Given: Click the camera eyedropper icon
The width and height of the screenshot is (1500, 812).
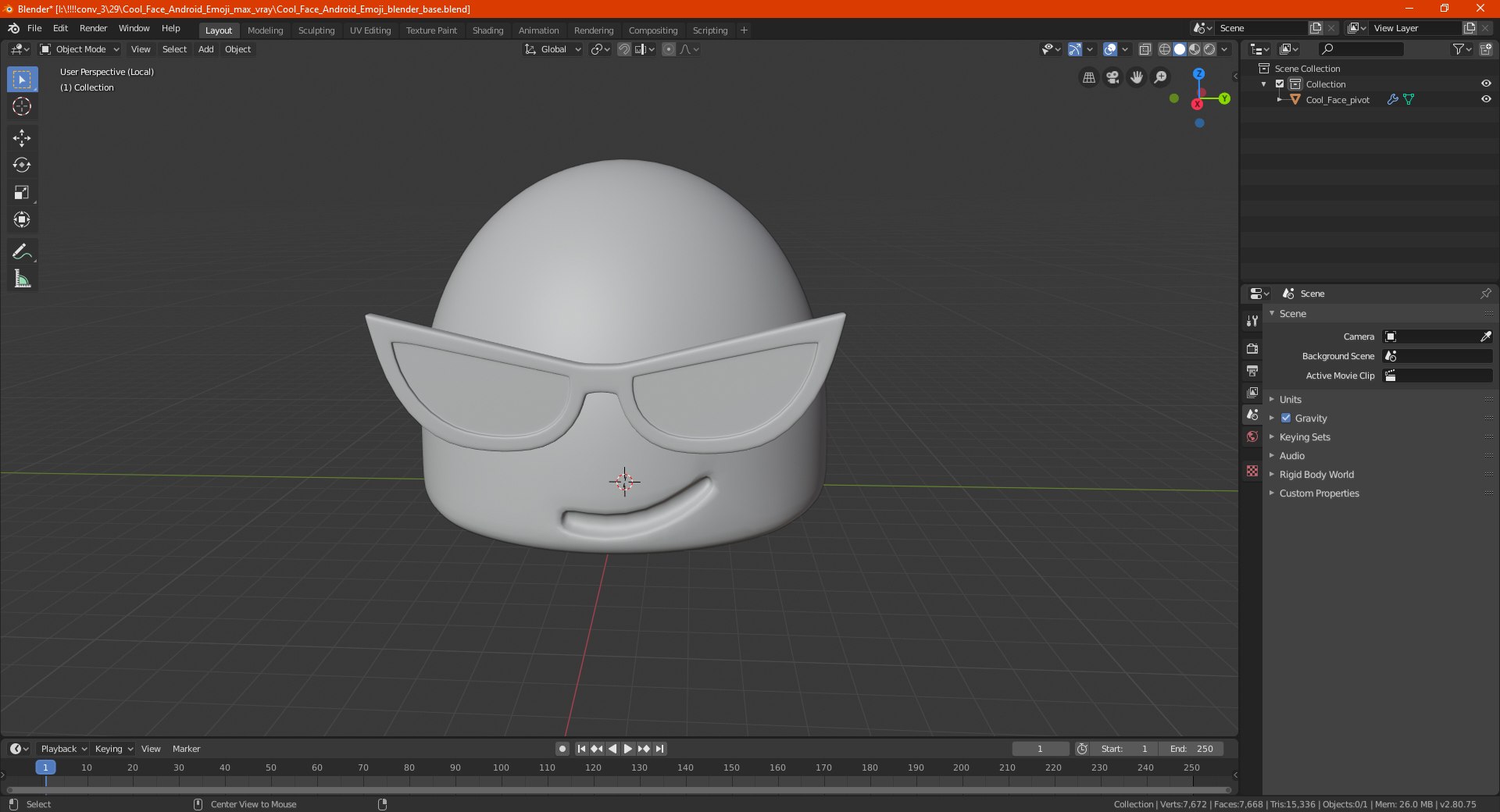Looking at the screenshot, I should 1485,337.
